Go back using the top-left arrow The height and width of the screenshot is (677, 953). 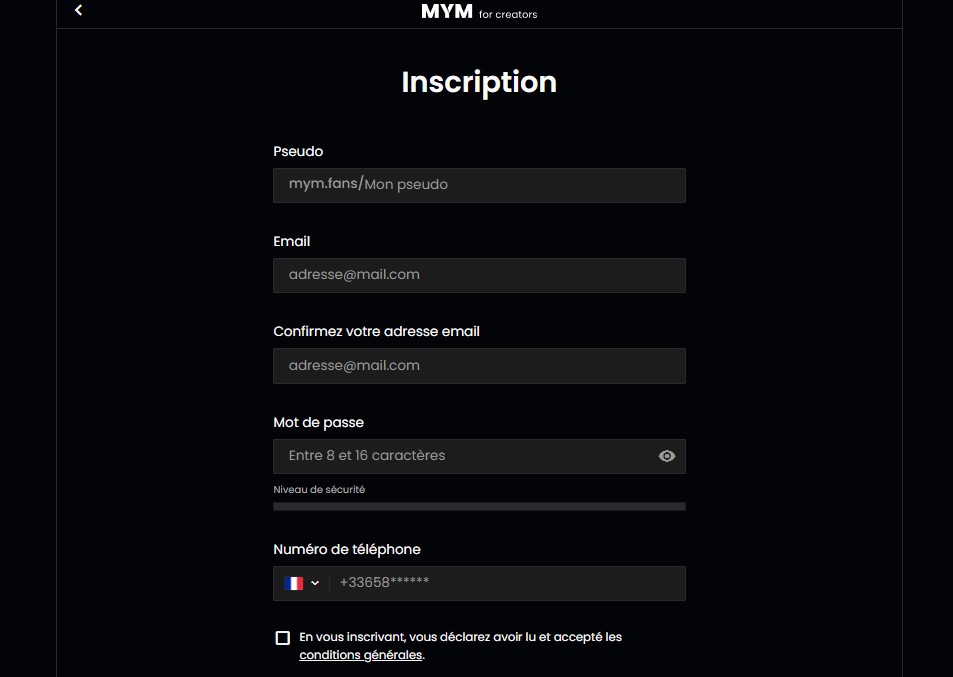pyautogui.click(x=79, y=10)
